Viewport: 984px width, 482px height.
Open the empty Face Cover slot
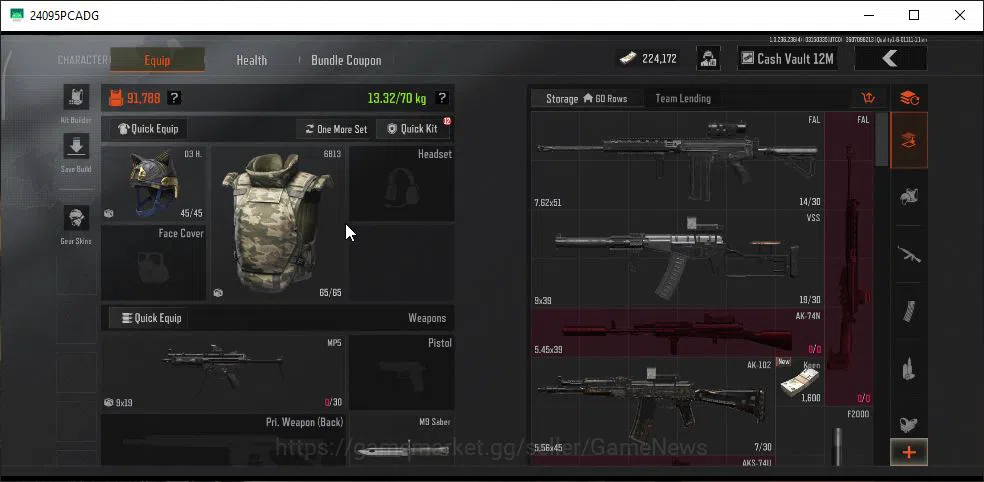pyautogui.click(x=154, y=263)
